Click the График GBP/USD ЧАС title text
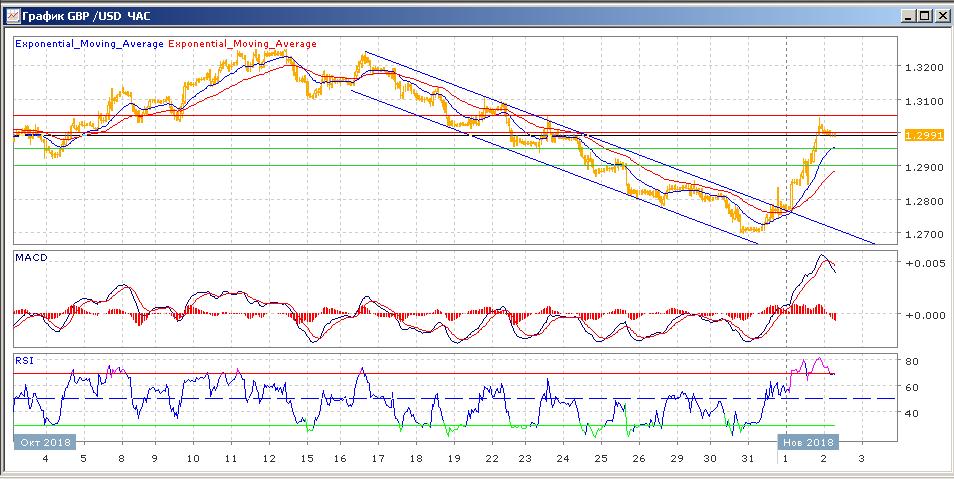954x479 pixels. point(86,15)
